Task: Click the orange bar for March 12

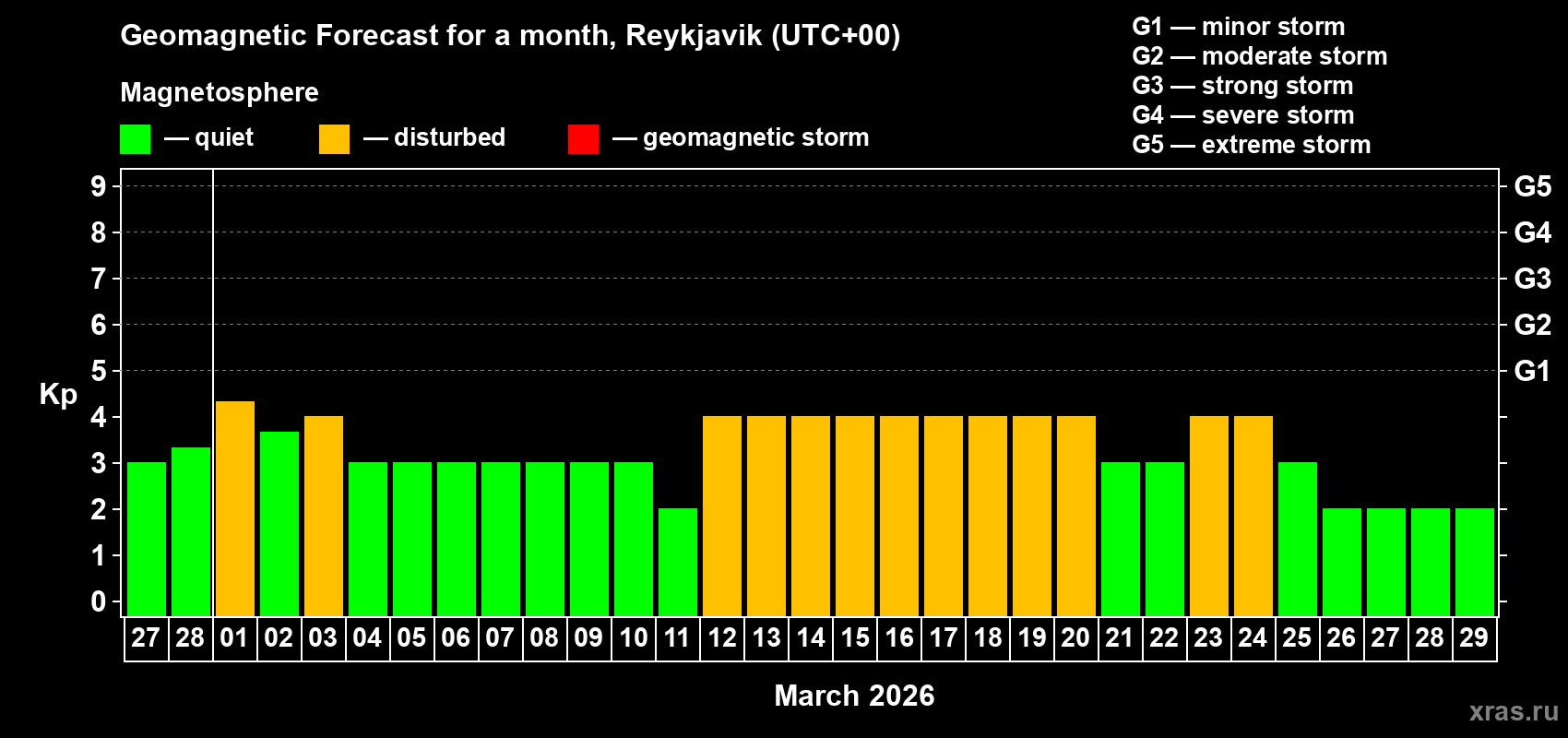Action: tap(722, 516)
